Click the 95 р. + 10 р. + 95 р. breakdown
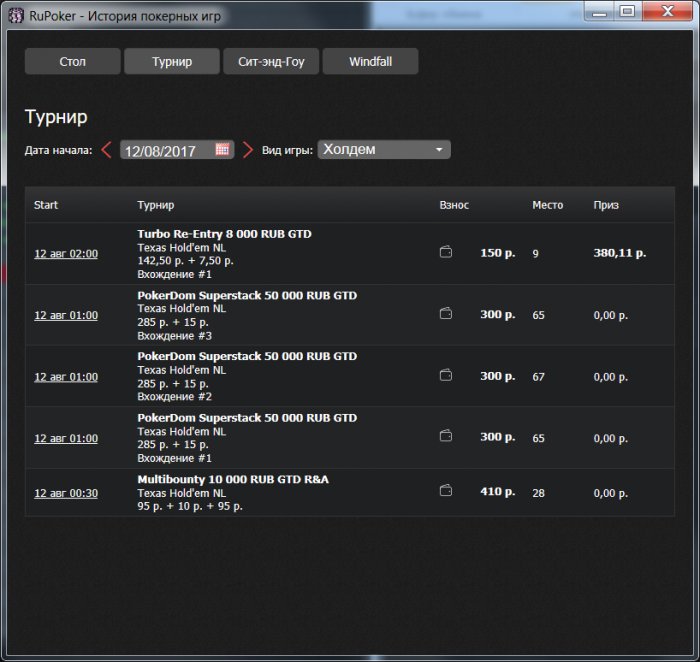700x662 pixels. [190, 506]
